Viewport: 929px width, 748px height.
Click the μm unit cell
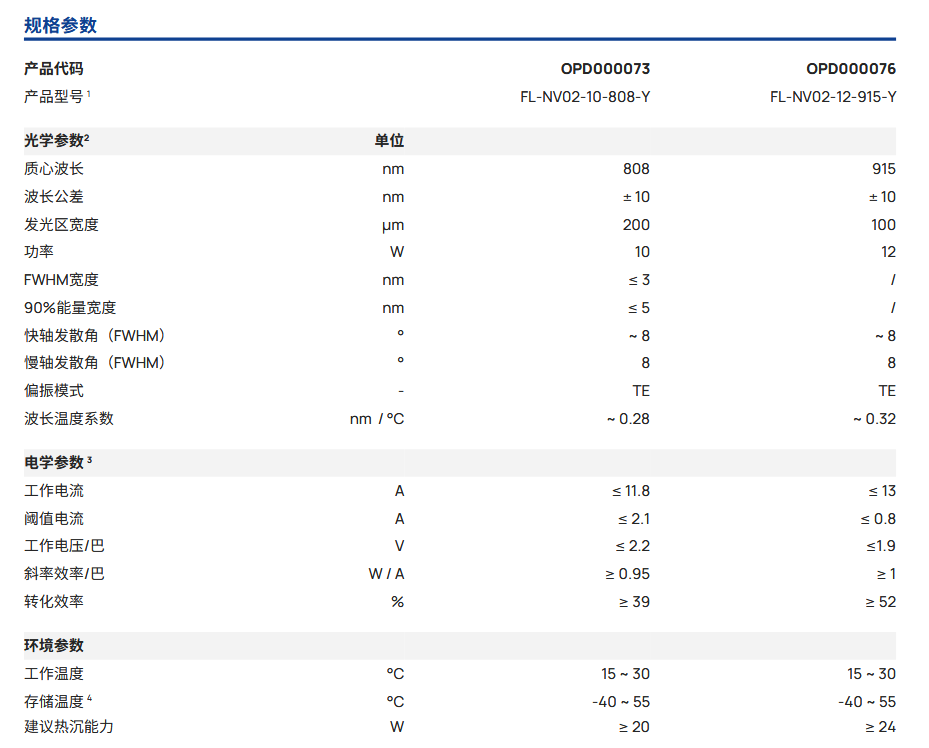pyautogui.click(x=393, y=225)
